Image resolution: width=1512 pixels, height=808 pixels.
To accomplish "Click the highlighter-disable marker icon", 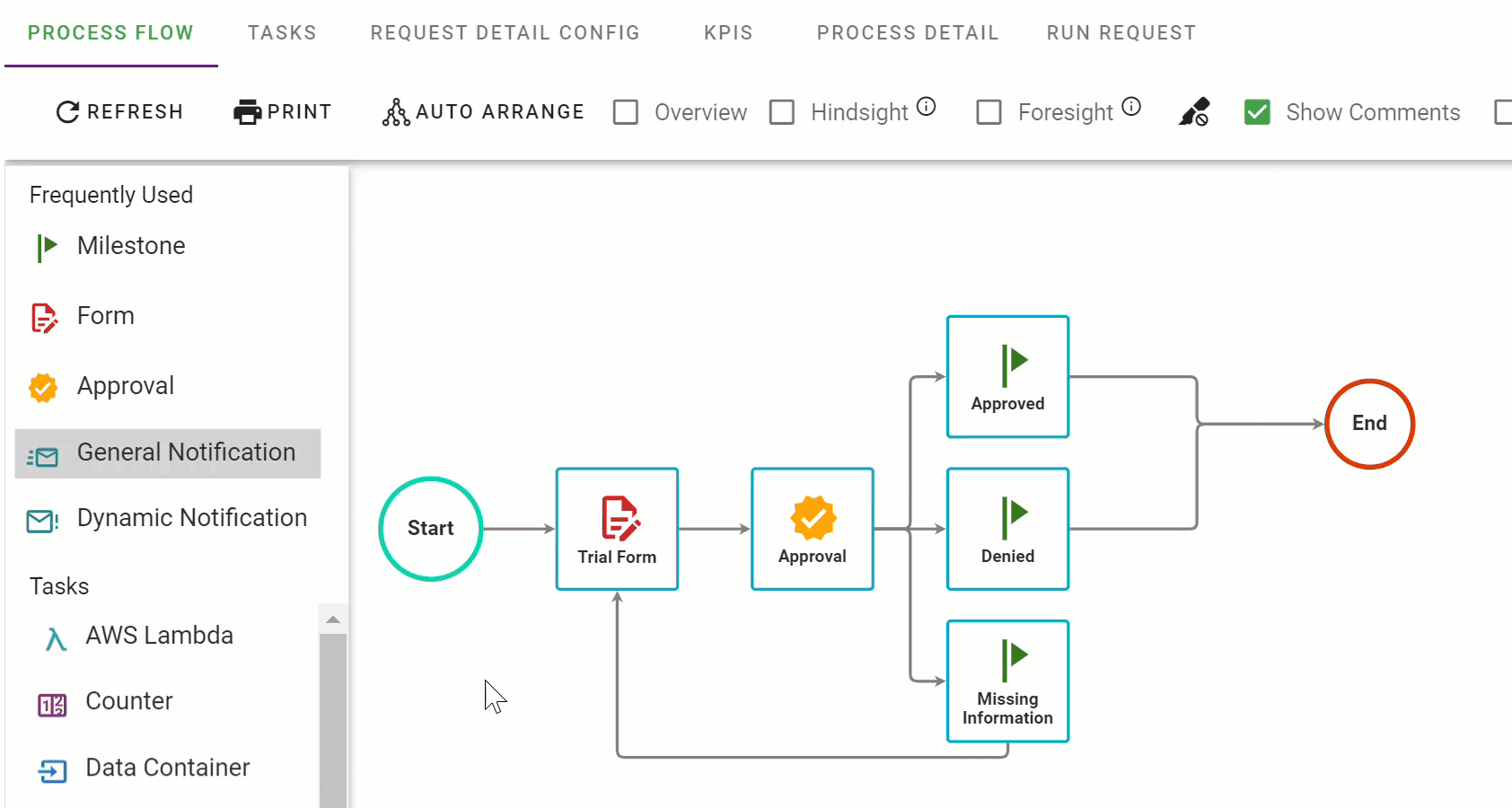I will pos(1194,111).
